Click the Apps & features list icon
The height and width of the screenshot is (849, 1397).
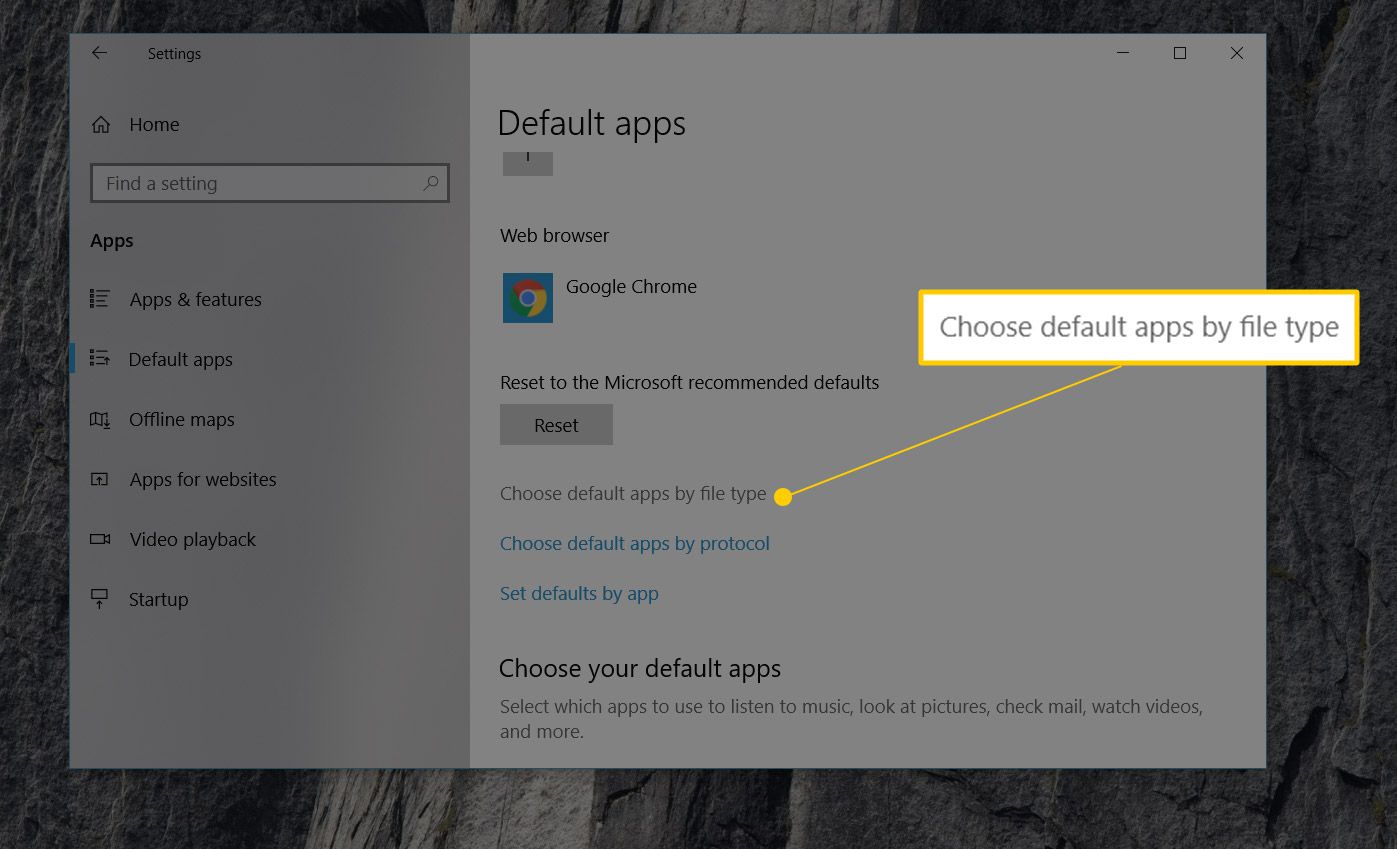tap(99, 298)
